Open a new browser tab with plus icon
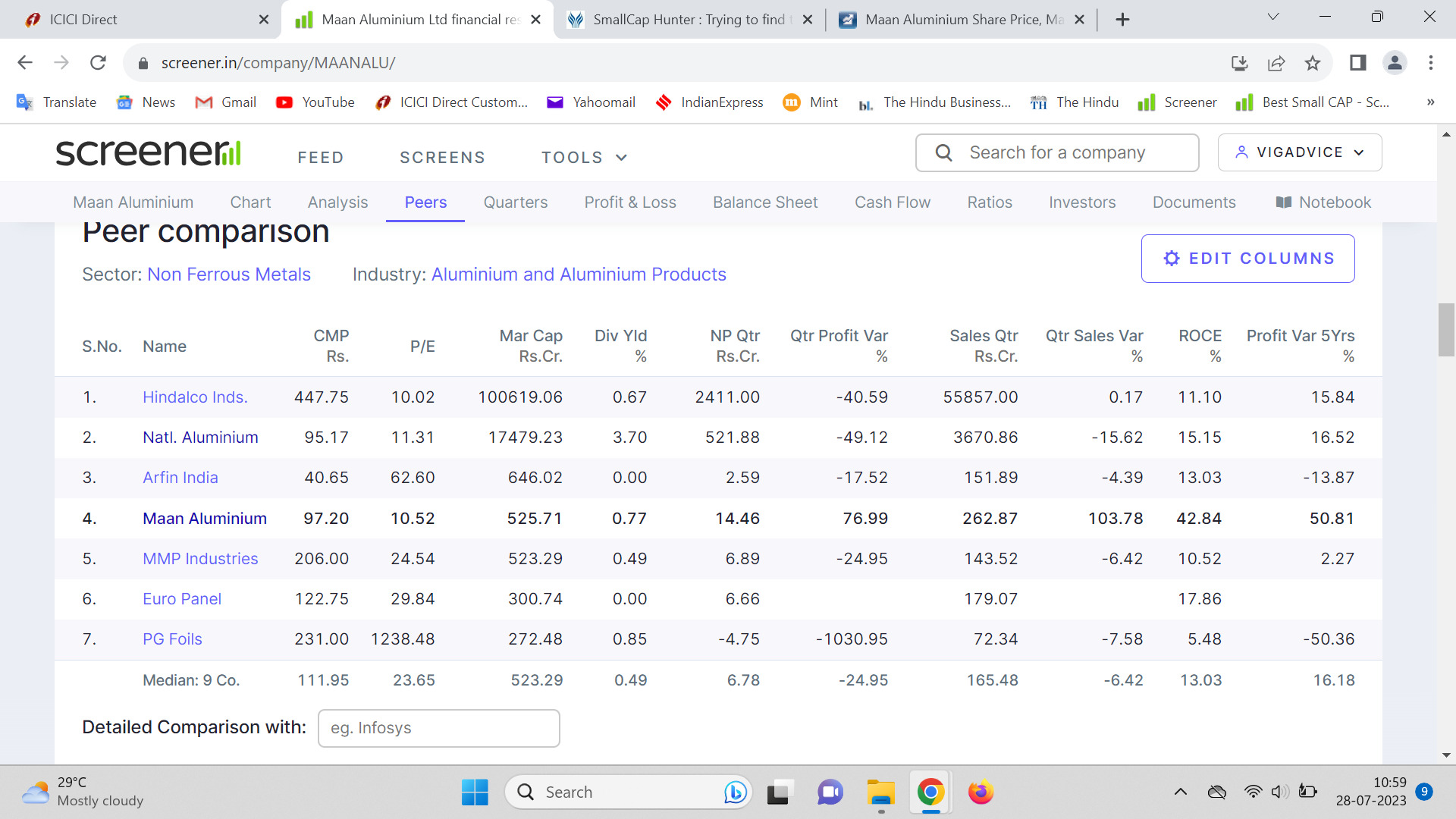The width and height of the screenshot is (1456, 819). tap(1123, 20)
